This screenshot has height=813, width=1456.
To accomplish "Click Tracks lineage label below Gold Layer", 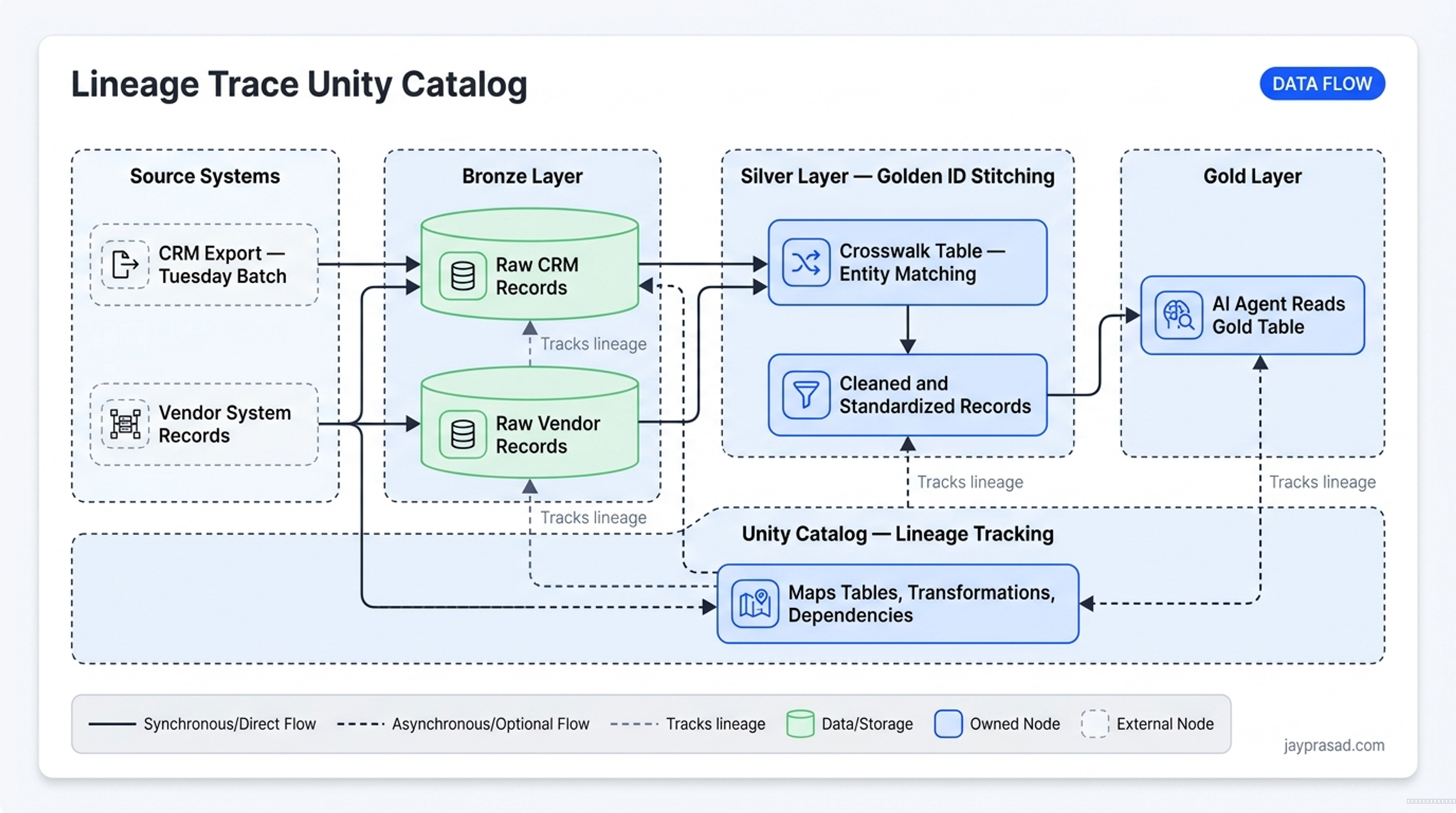I will pyautogui.click(x=1323, y=482).
